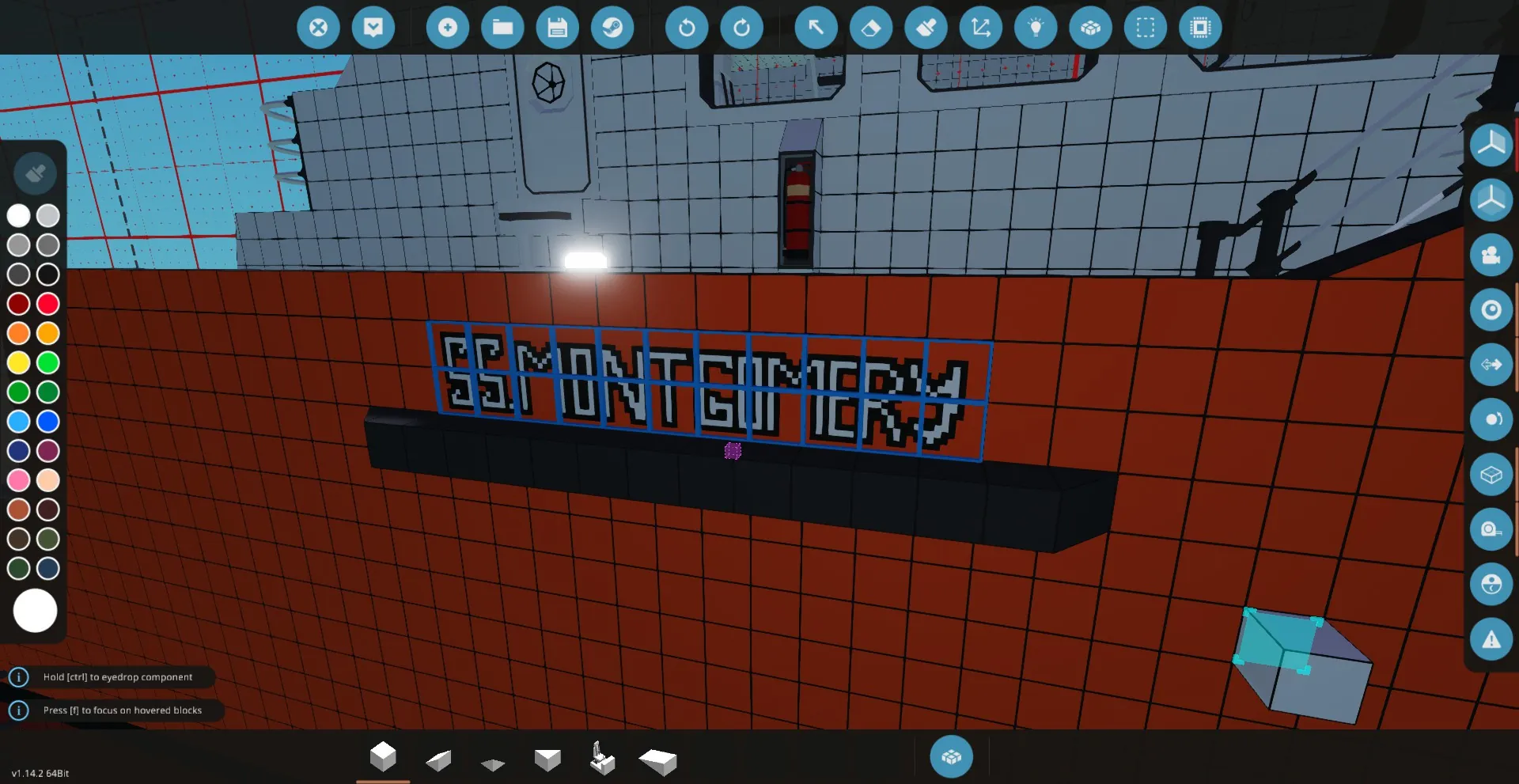Open the folder icon to load a vehicle

pyautogui.click(x=502, y=28)
